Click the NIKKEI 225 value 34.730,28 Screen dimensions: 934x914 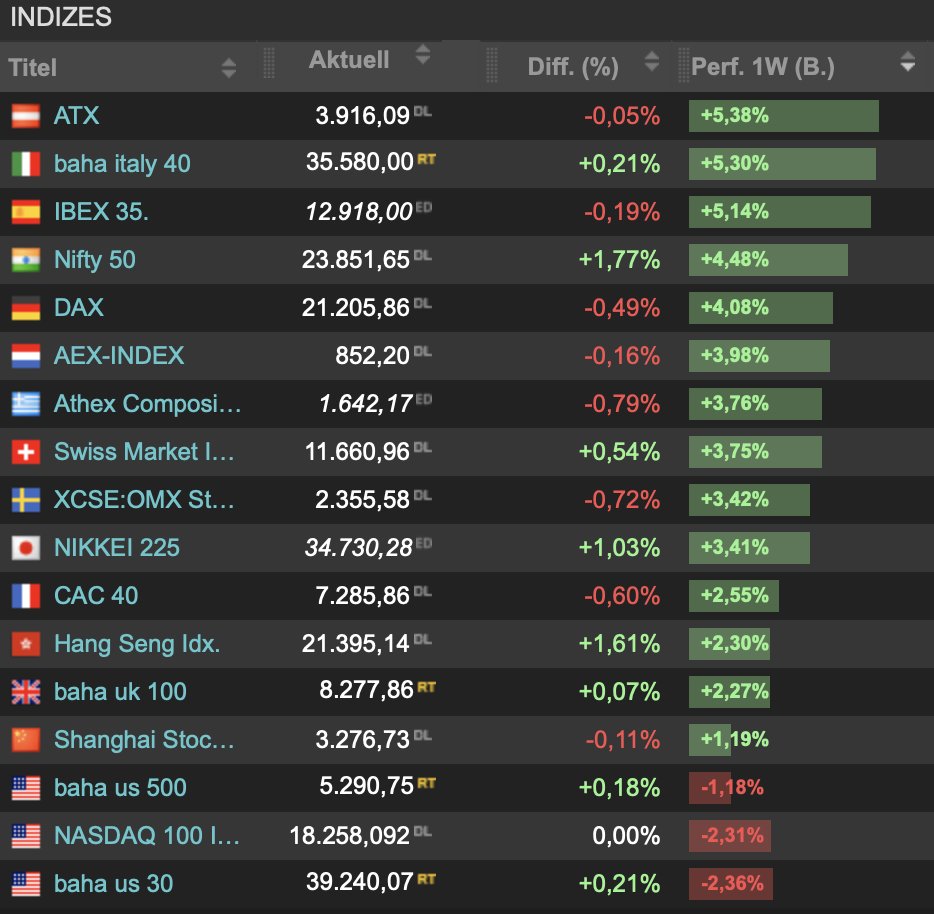359,548
